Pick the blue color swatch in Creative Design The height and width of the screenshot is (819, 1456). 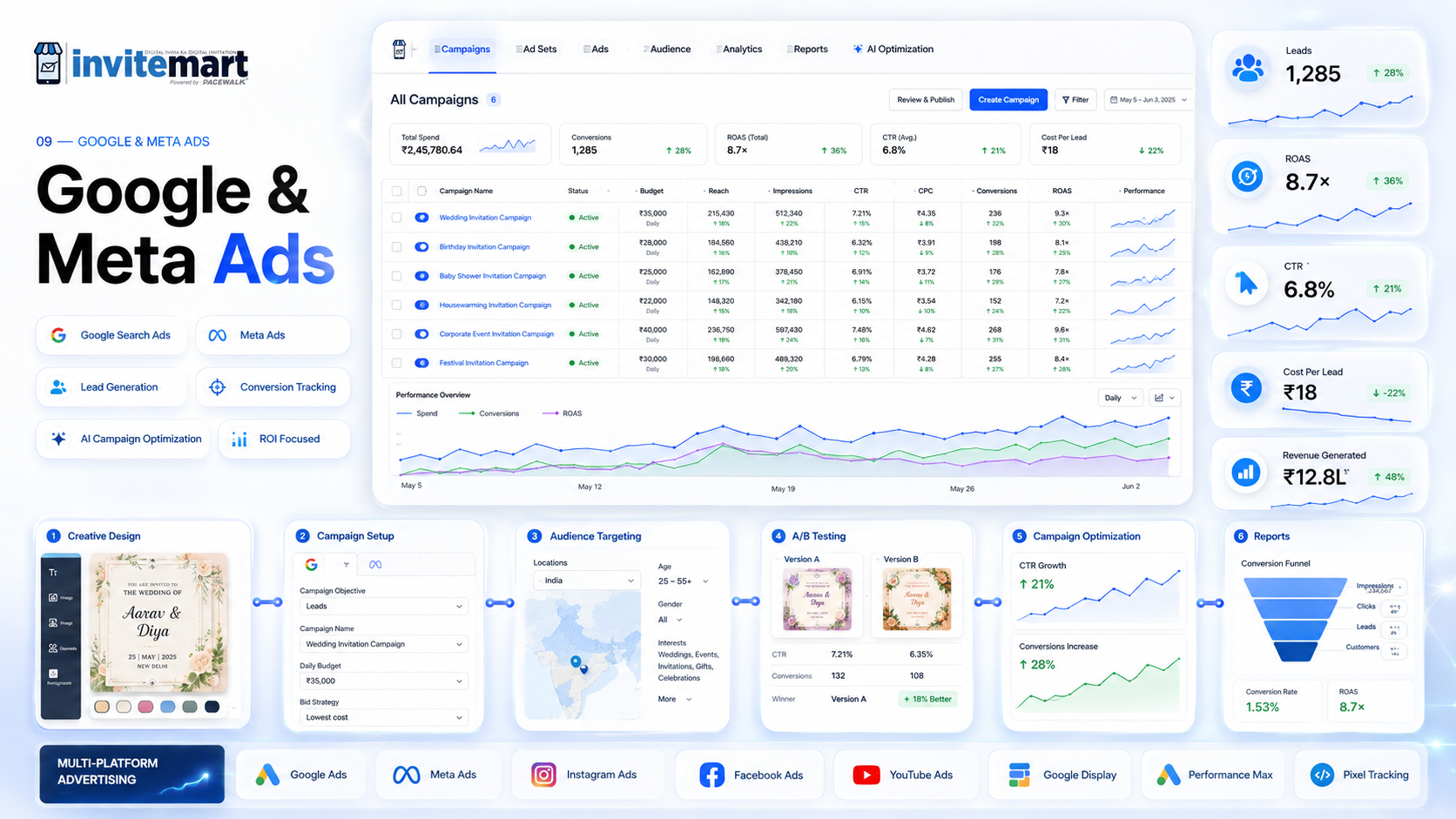coord(167,707)
